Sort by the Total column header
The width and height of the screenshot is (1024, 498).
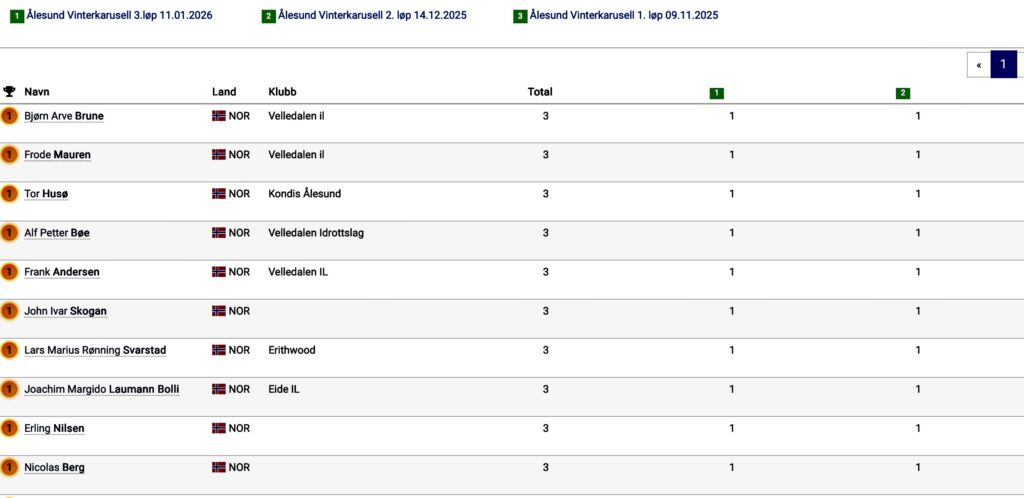point(540,92)
